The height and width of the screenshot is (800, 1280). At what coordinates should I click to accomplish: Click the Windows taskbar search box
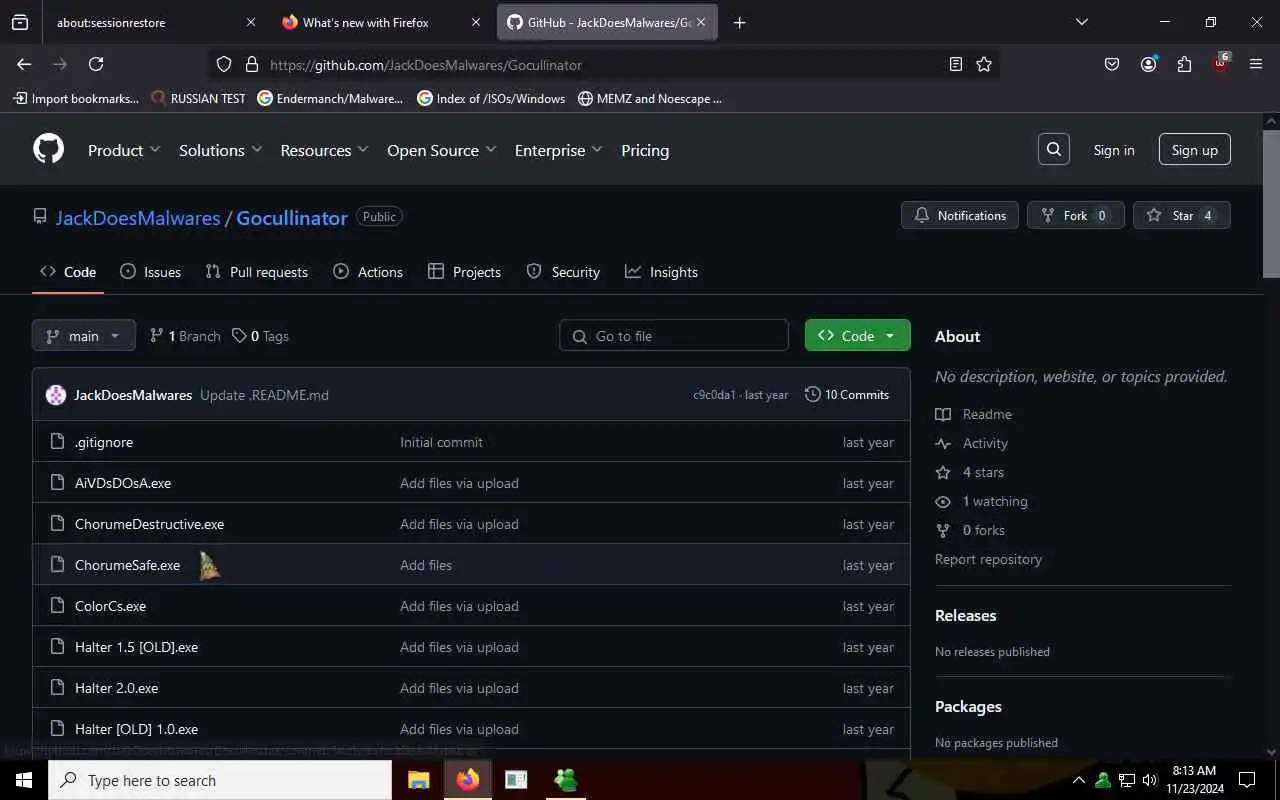tap(220, 780)
